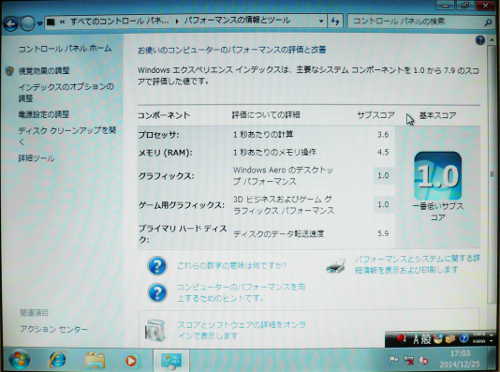The image size is (500, 372).
Task: Select the プライマリ ハード ディスク: row label
Action: tap(182, 234)
